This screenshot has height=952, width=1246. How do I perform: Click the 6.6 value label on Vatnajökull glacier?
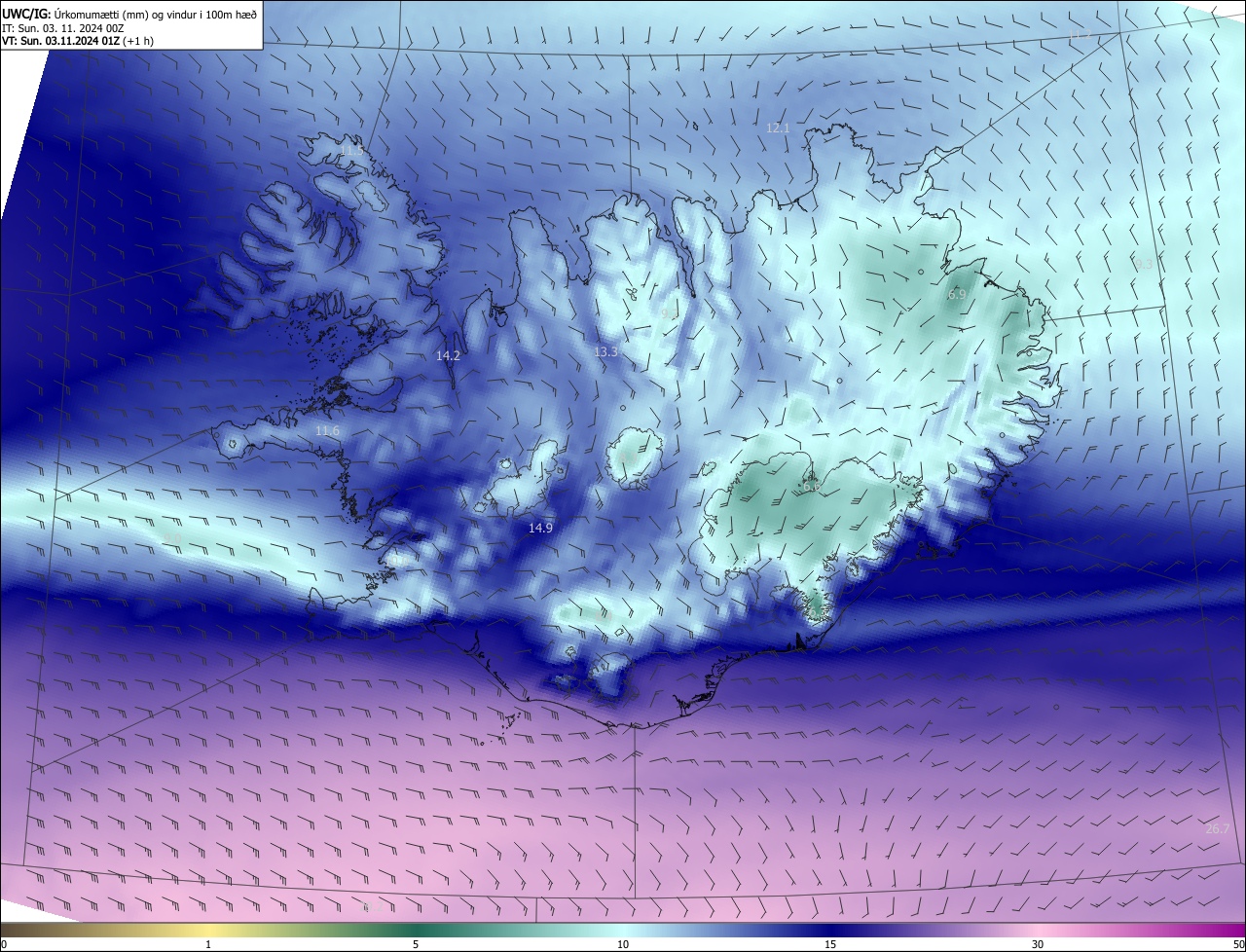[x=812, y=486]
